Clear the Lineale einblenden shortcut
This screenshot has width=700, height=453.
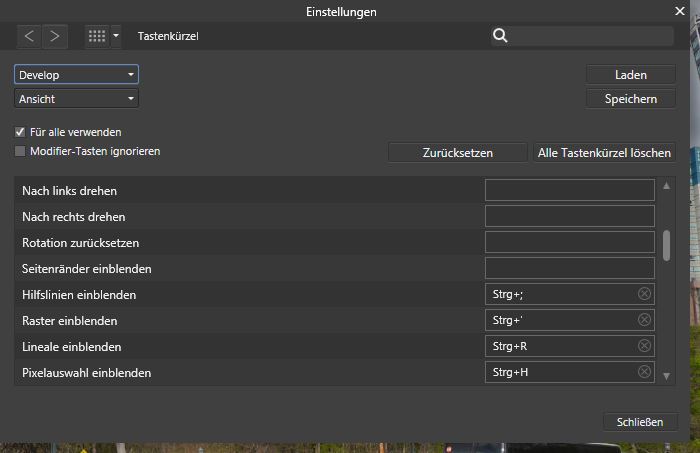click(x=644, y=345)
